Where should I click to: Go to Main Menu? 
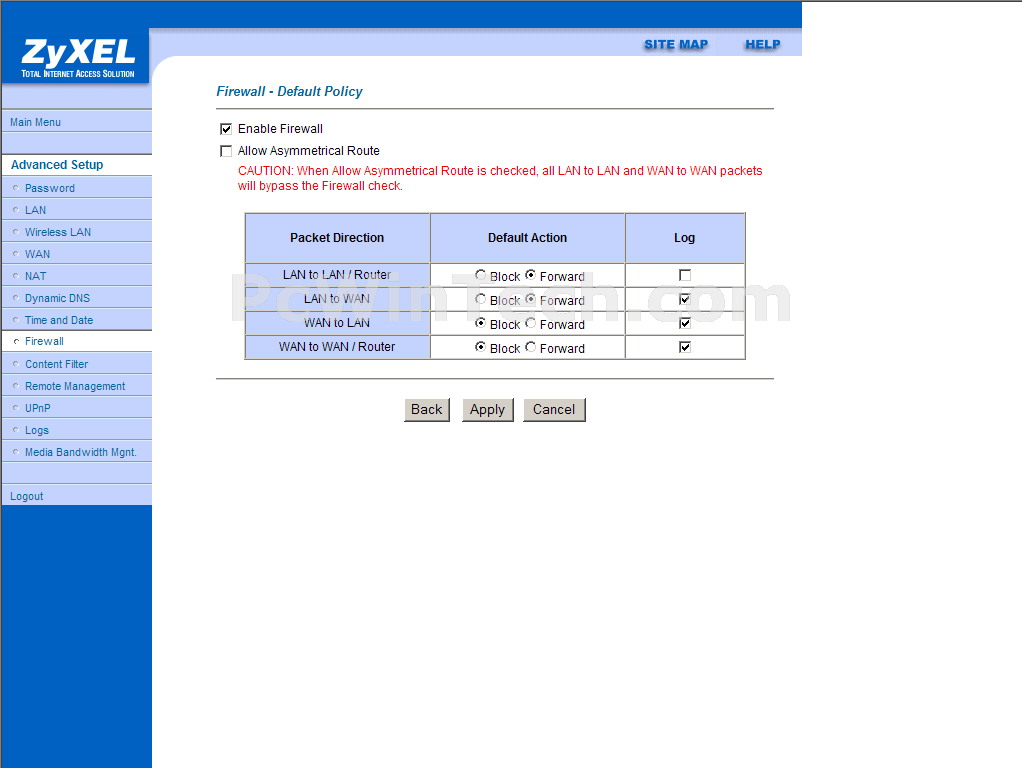point(35,122)
